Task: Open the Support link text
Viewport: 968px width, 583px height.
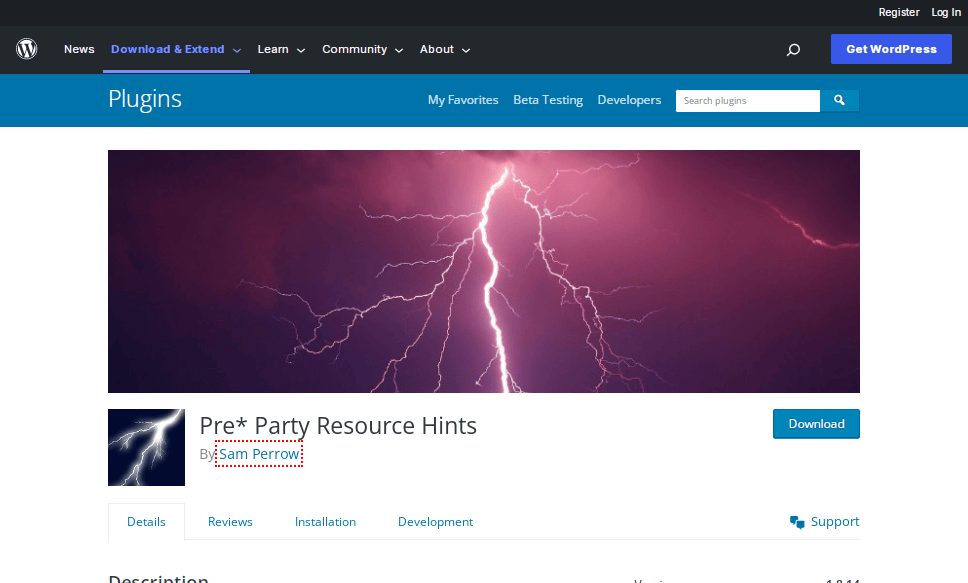Action: [835, 522]
